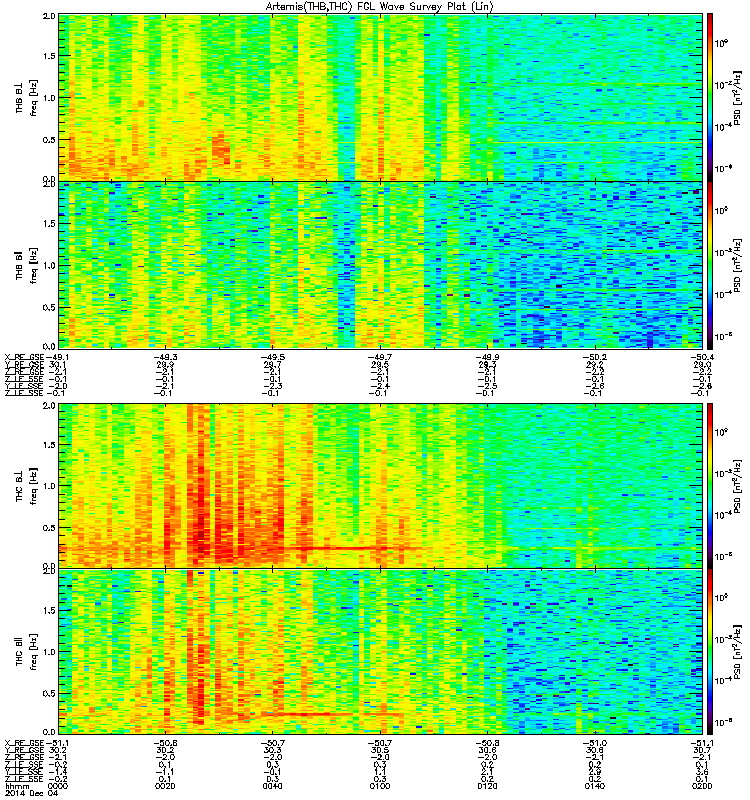Click the '10⁰' tick on THC B⊥ color bar
Image resolution: width=750 pixels, height=800 pixels.
[x=721, y=432]
